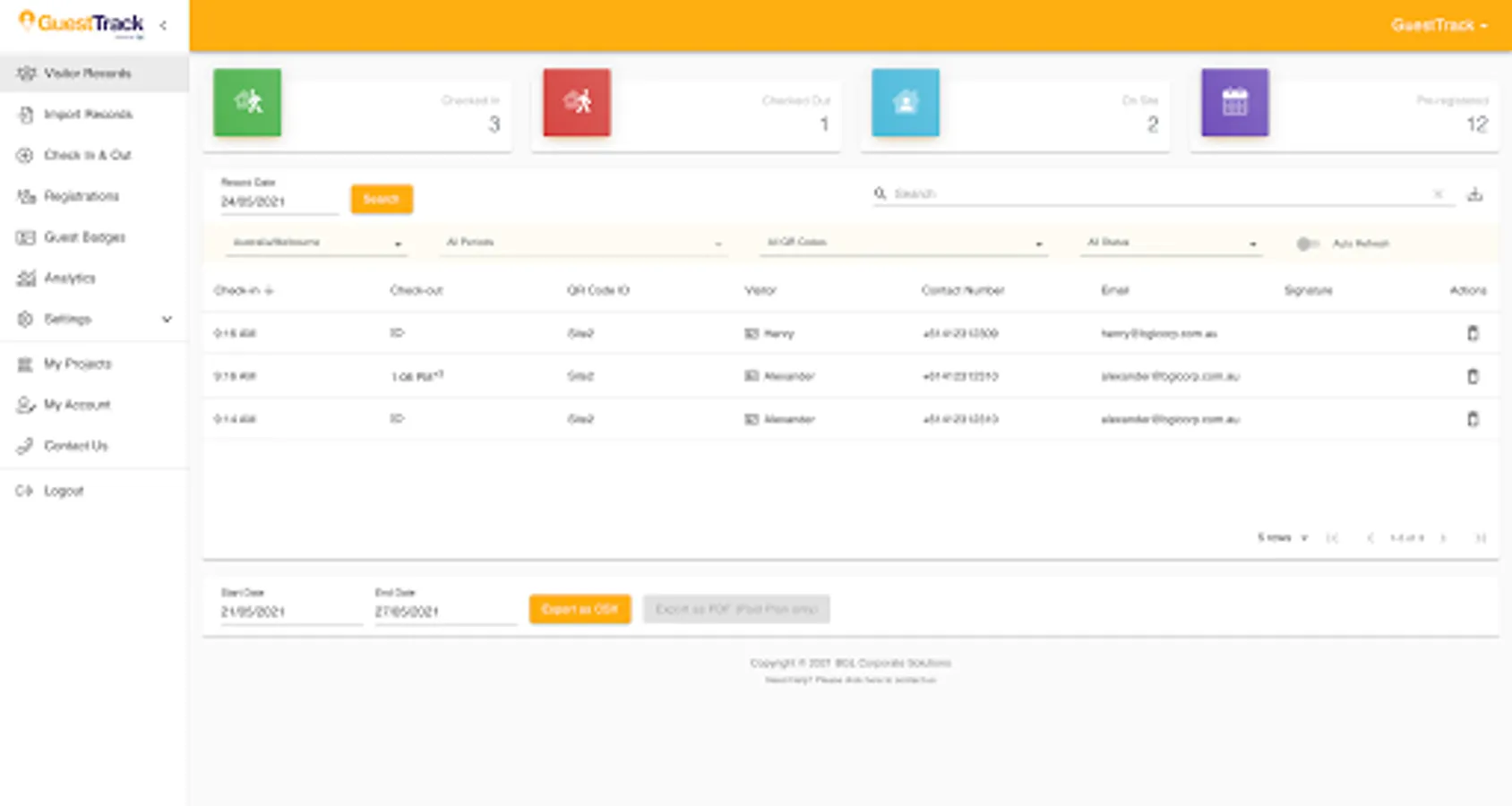1512x806 pixels.
Task: Expand the Settings submenu chevron
Action: pyautogui.click(x=167, y=320)
